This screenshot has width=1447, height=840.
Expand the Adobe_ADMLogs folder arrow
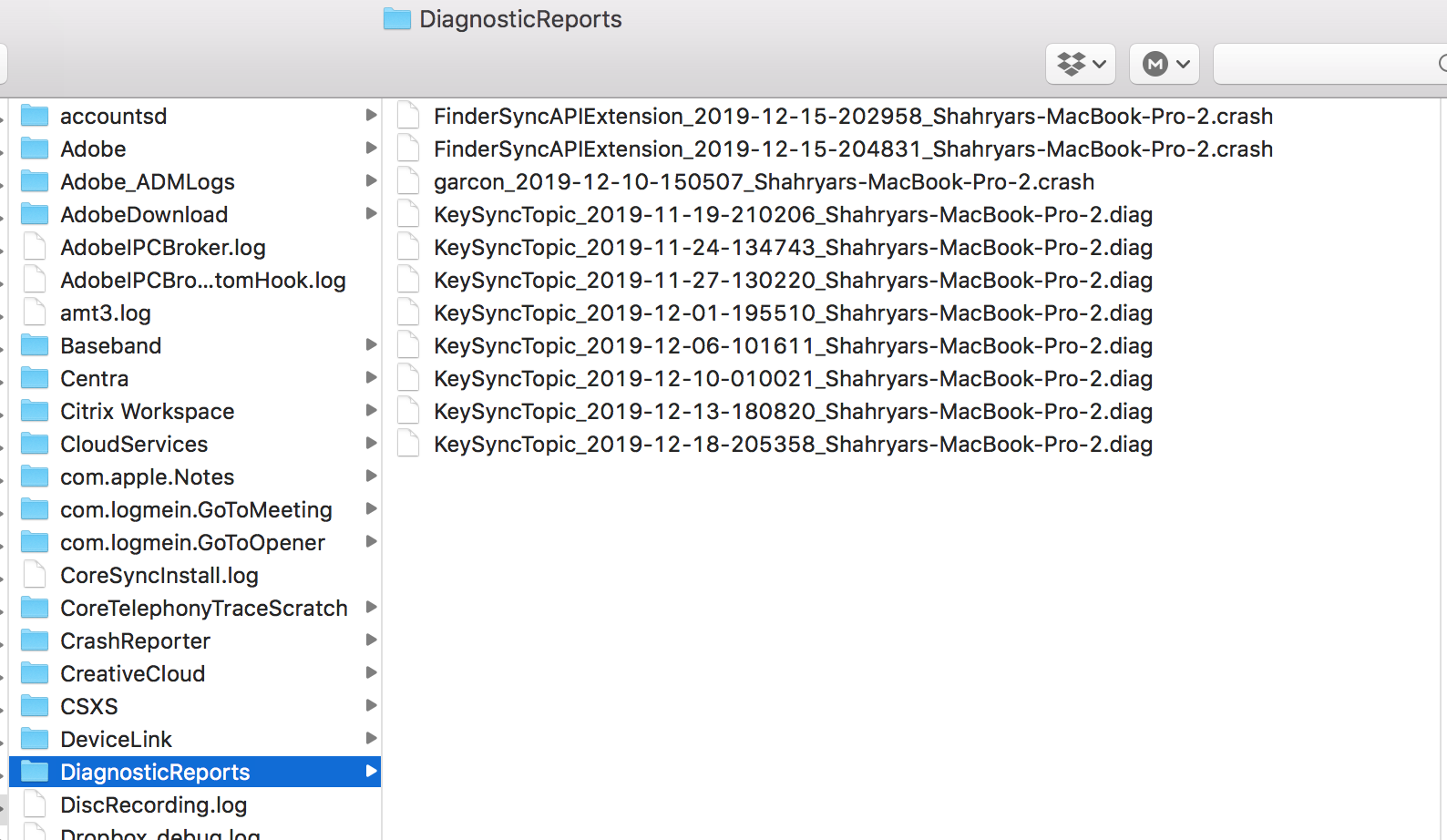coord(371,180)
